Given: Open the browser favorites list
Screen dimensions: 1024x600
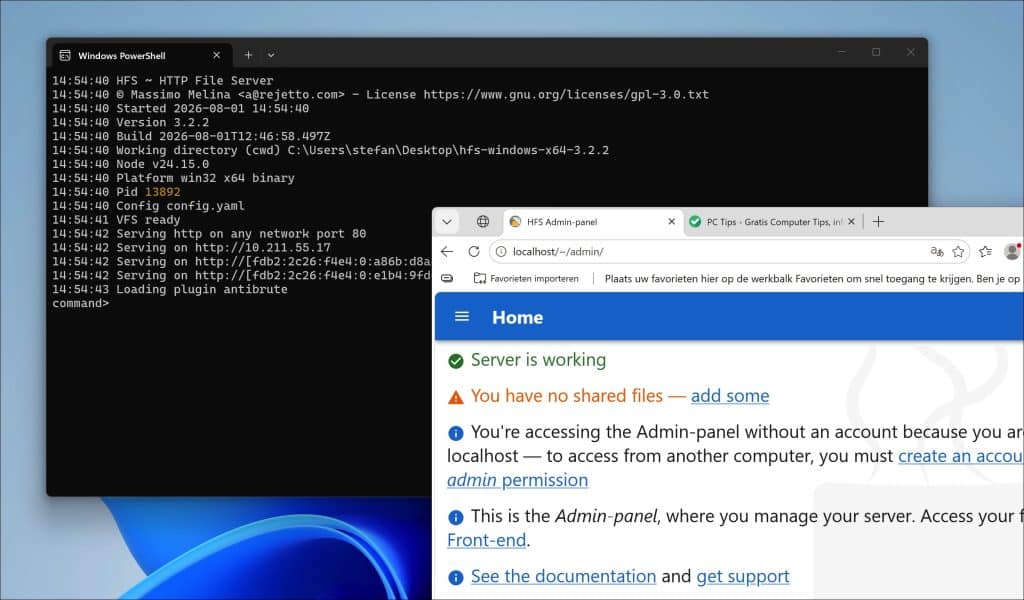Looking at the screenshot, I should (985, 252).
